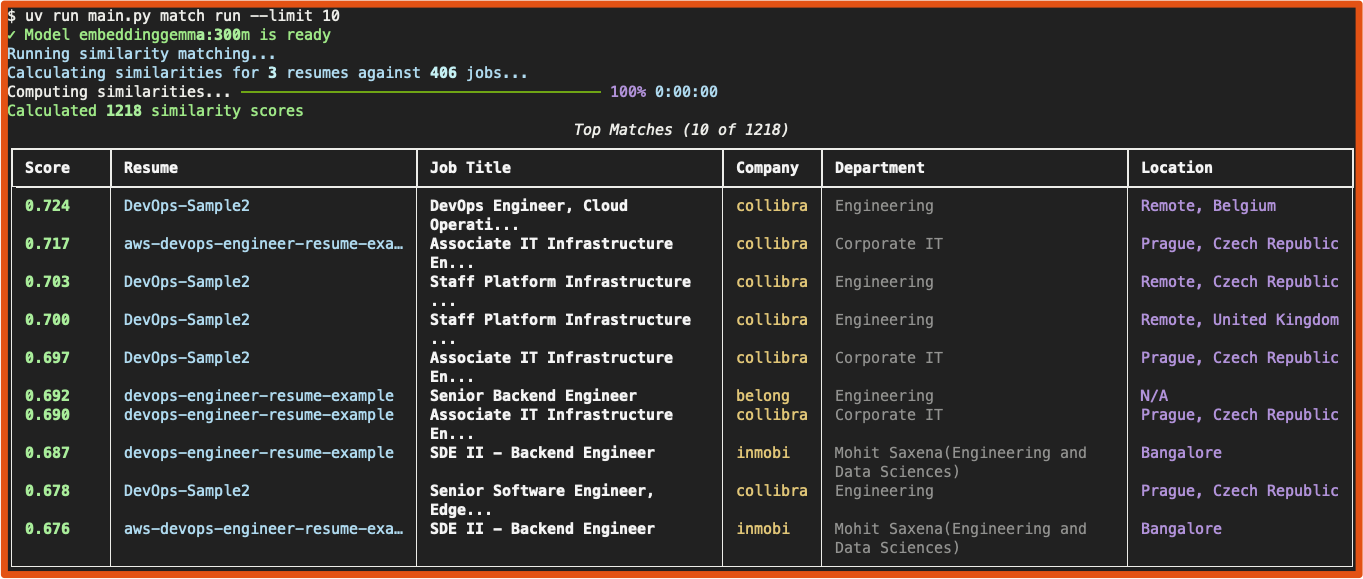This screenshot has width=1363, height=579.
Task: Click 'Mohit Saxena(Engineering and' in the 0.687 row
Action: tap(961, 453)
